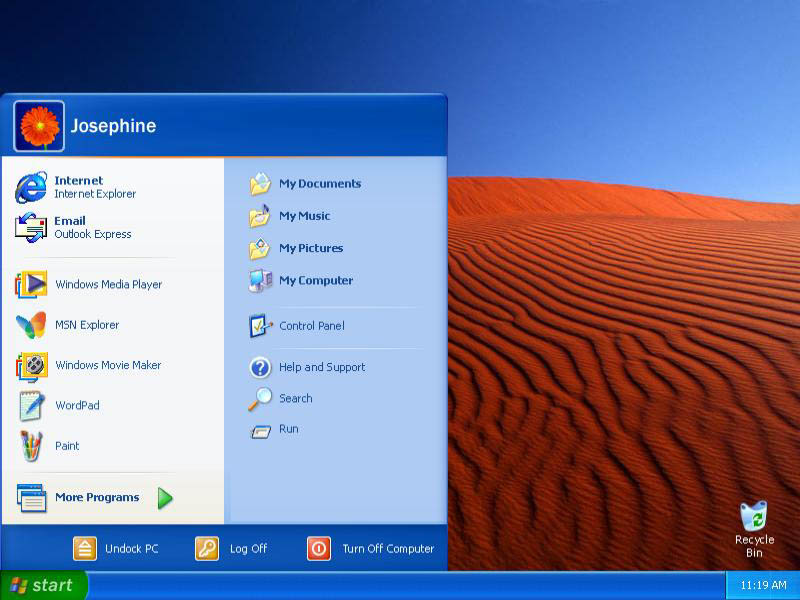
Task: Expand More Programs with the green arrow
Action: pos(165,498)
